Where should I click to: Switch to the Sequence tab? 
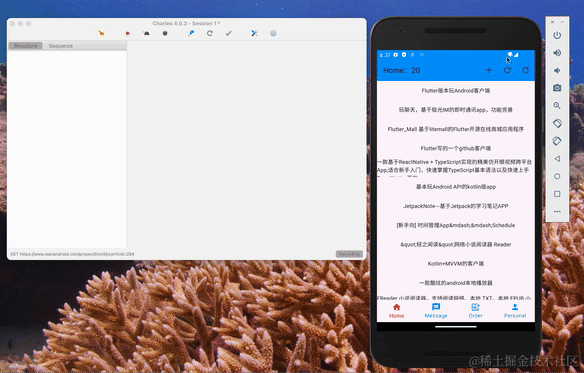pyautogui.click(x=61, y=46)
